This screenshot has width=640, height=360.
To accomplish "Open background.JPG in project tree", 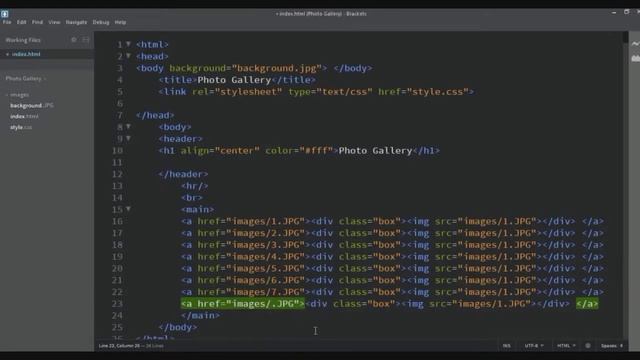I will 32,105.
